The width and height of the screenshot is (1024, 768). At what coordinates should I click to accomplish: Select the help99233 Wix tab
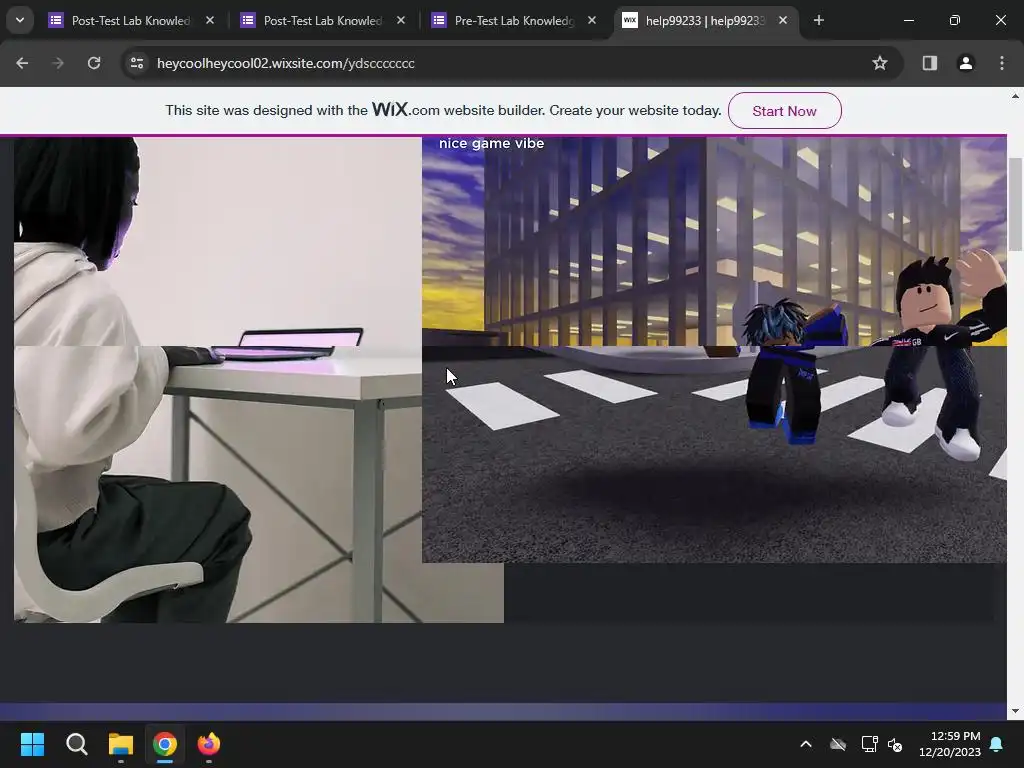705,21
